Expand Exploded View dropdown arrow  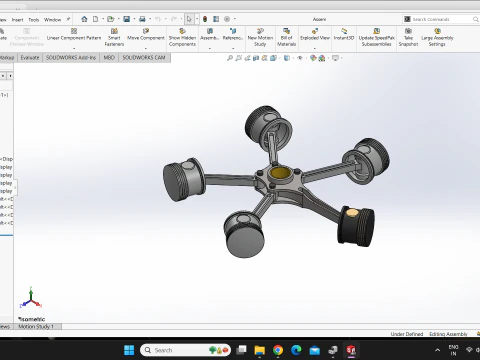click(x=315, y=48)
